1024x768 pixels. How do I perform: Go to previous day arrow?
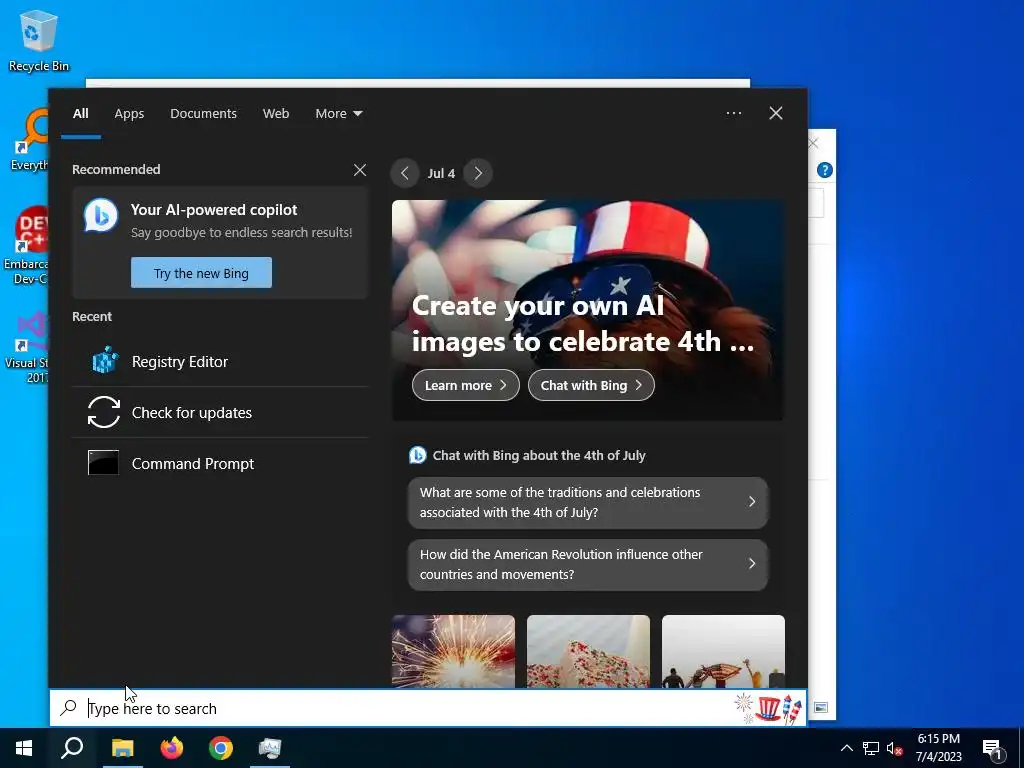coord(405,173)
